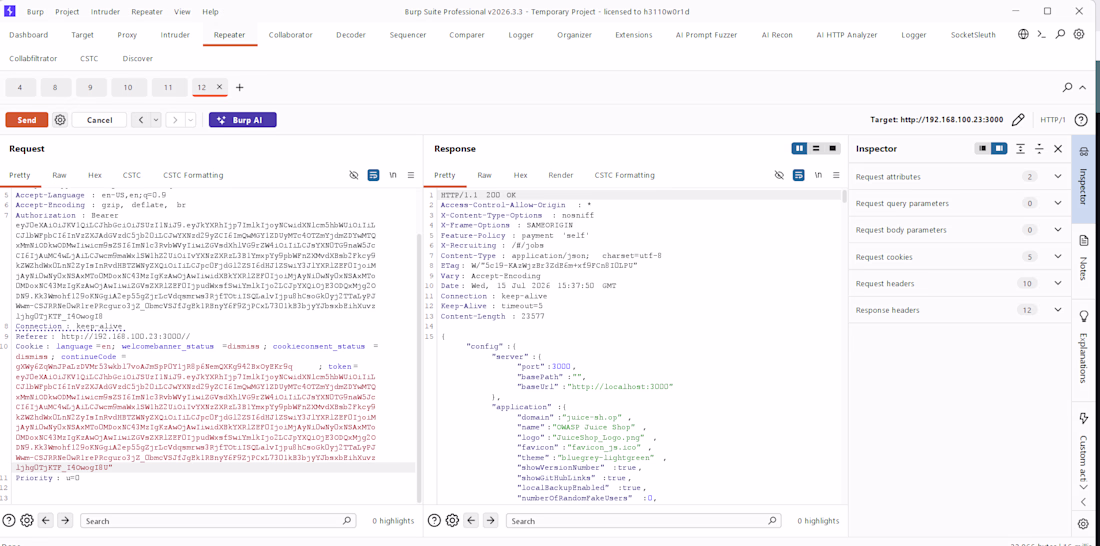The height and width of the screenshot is (546, 1100).
Task: Switch to side-by-side response layout
Action: [799, 149]
